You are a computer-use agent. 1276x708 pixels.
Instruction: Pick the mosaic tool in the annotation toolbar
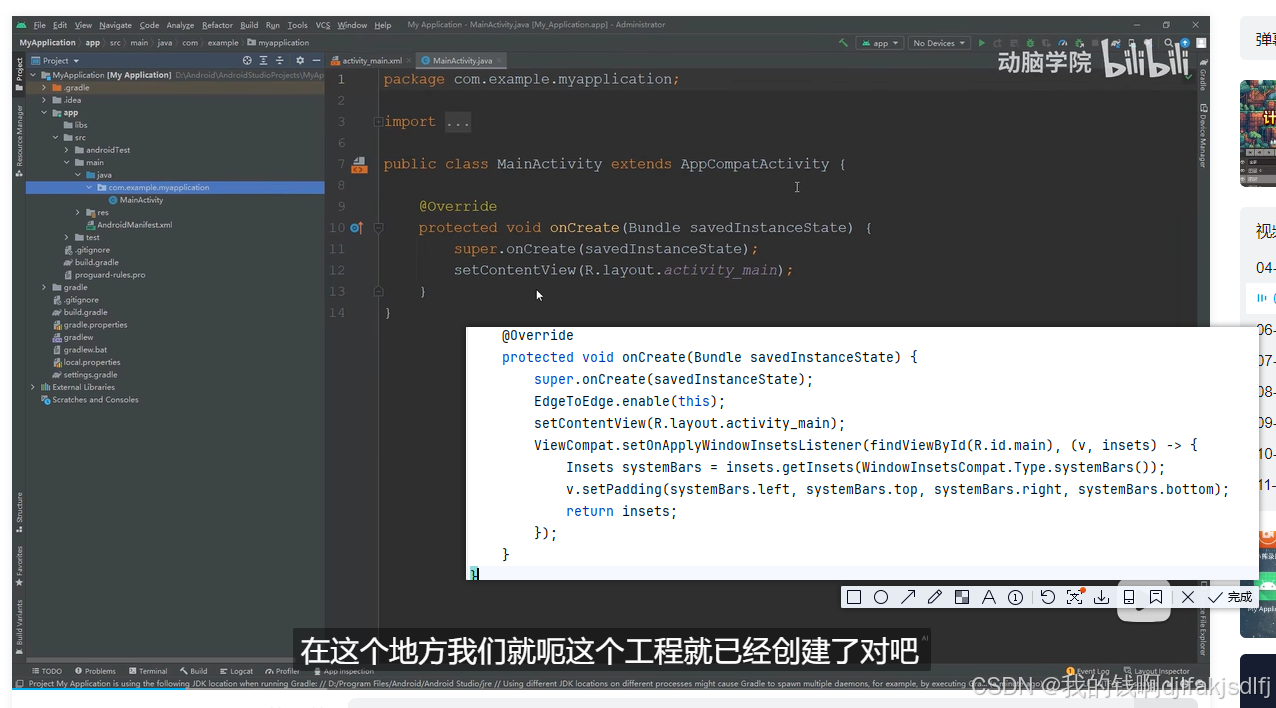(x=962, y=596)
